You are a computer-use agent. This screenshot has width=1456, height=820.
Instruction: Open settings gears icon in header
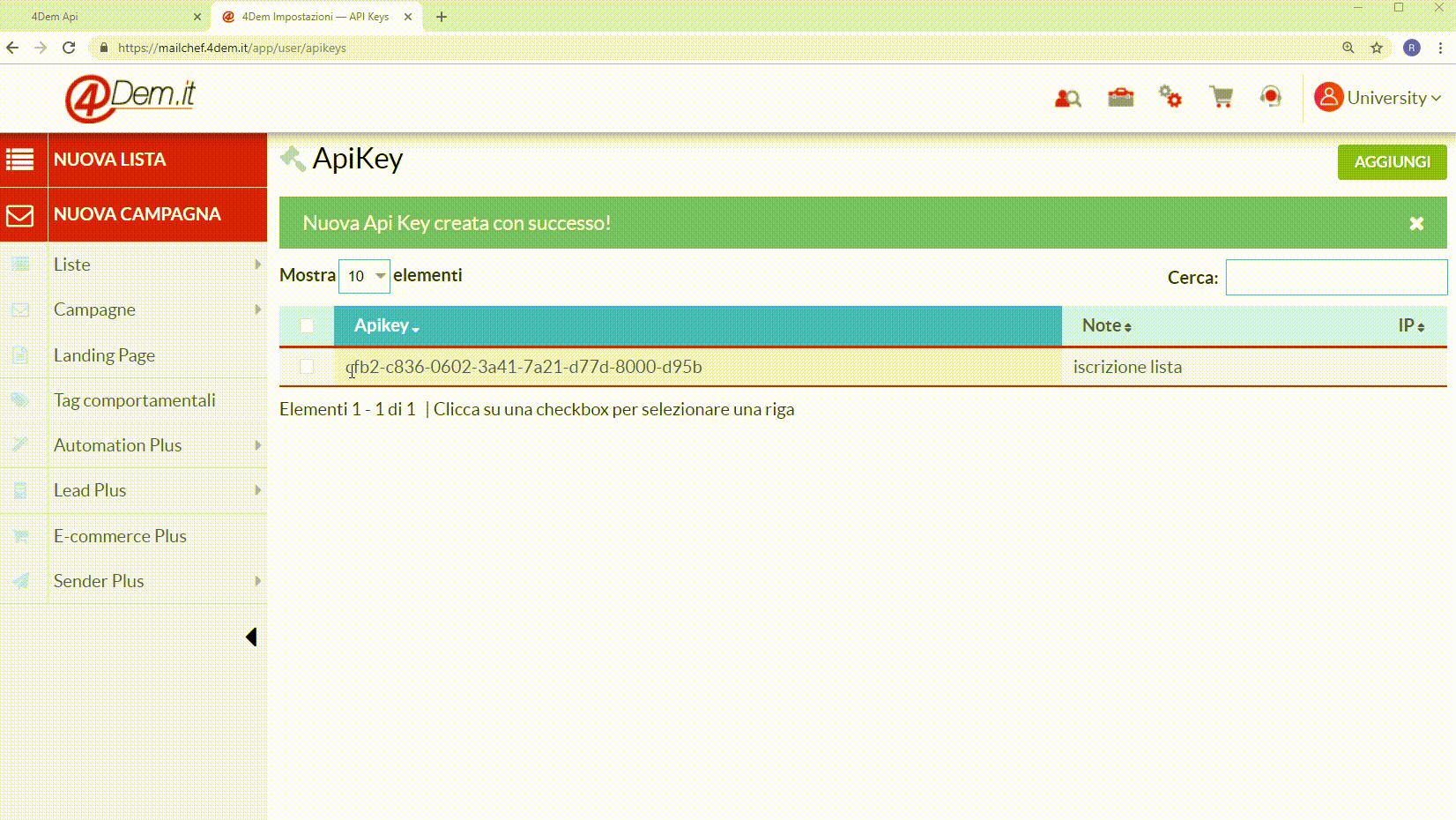(1170, 96)
